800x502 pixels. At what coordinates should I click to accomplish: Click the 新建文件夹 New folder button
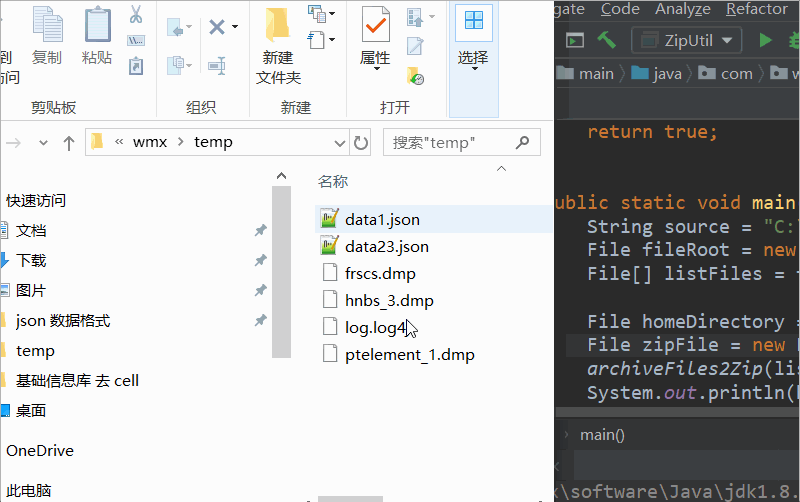tap(278, 46)
